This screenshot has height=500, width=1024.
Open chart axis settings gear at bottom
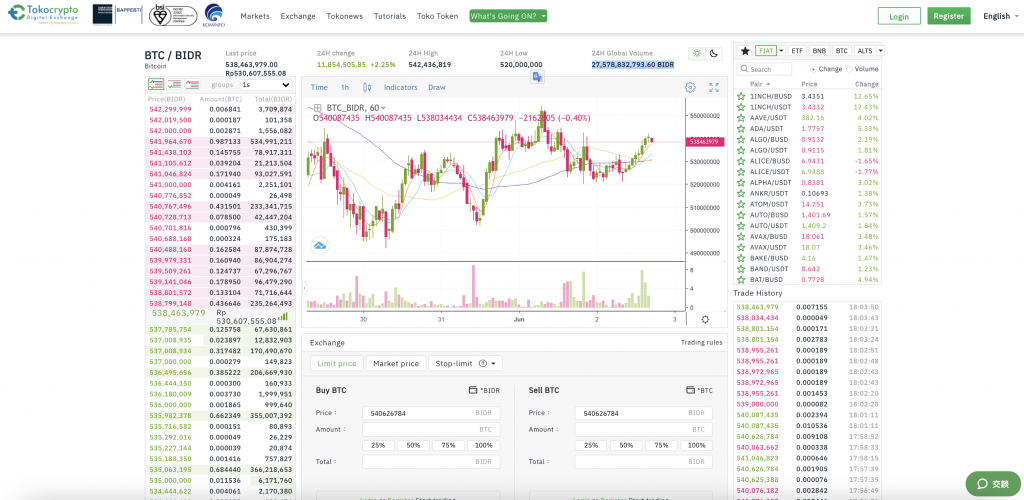point(705,319)
